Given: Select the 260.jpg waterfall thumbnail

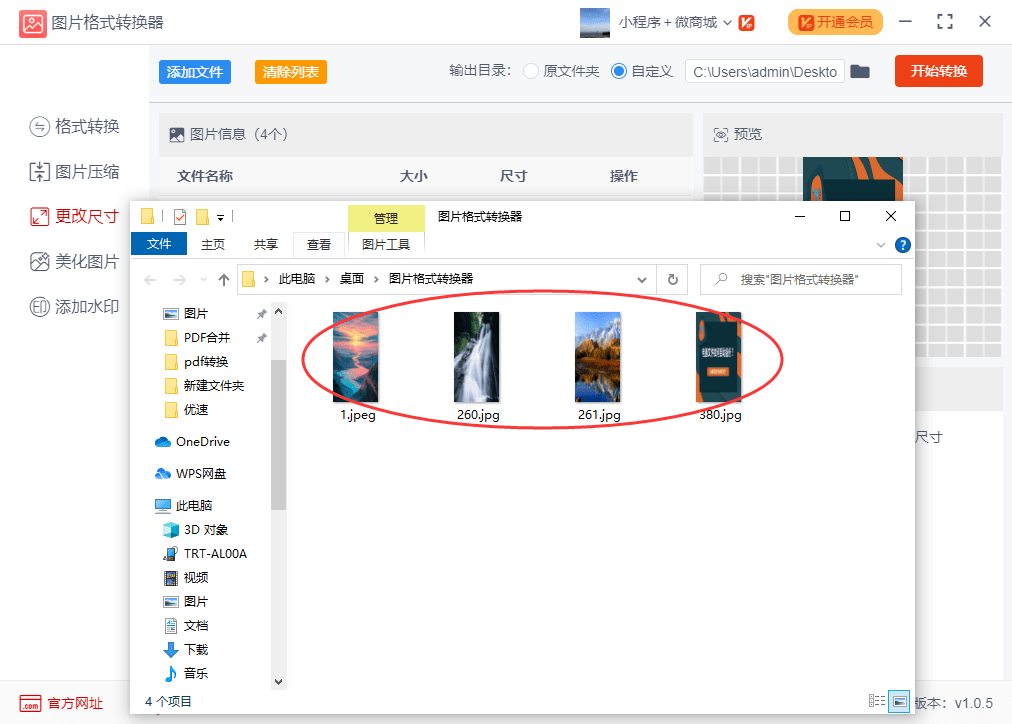Looking at the screenshot, I should coord(476,355).
